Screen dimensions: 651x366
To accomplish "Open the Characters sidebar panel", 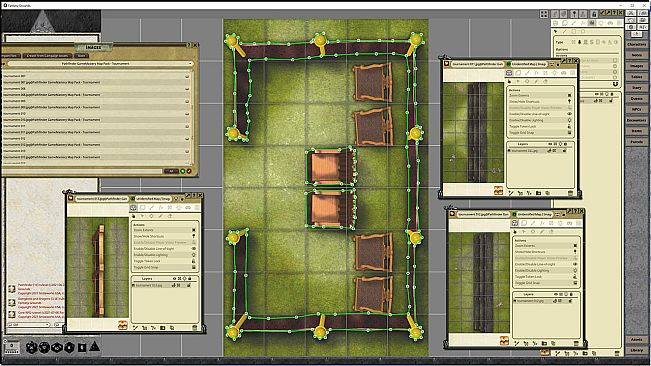I will click(x=636, y=44).
